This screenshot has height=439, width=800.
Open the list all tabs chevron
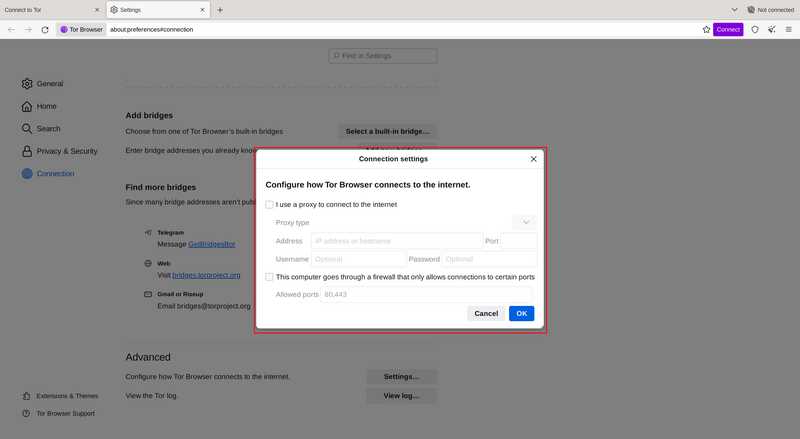point(734,10)
